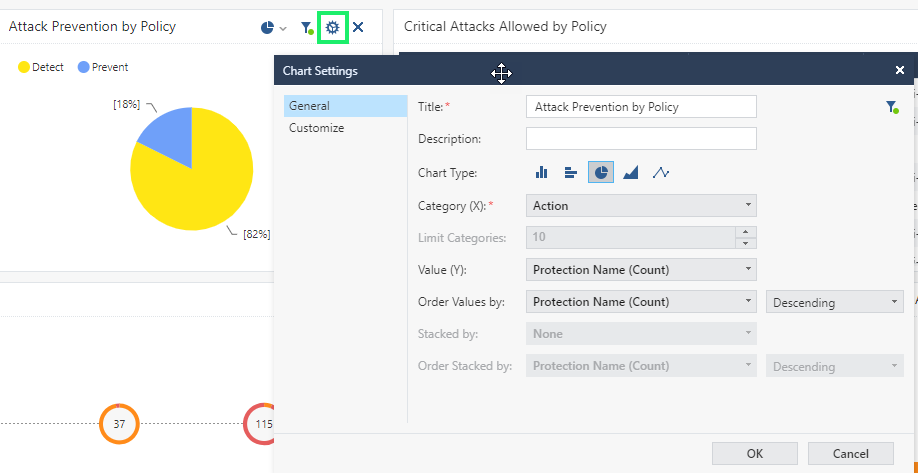Image resolution: width=918 pixels, height=473 pixels.
Task: Select the horizontal bar chart type
Action: tap(571, 172)
